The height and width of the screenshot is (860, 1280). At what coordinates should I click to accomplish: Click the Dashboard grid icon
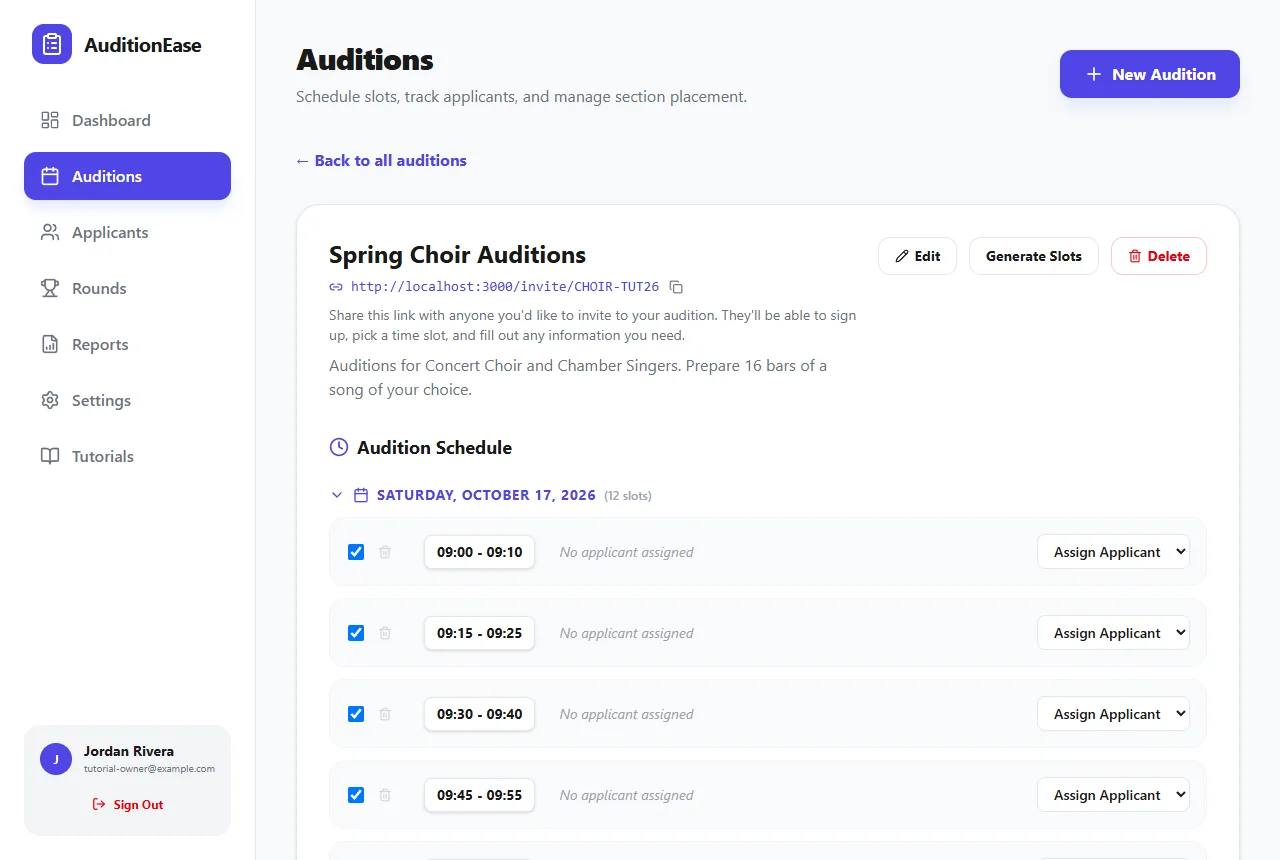tap(50, 120)
